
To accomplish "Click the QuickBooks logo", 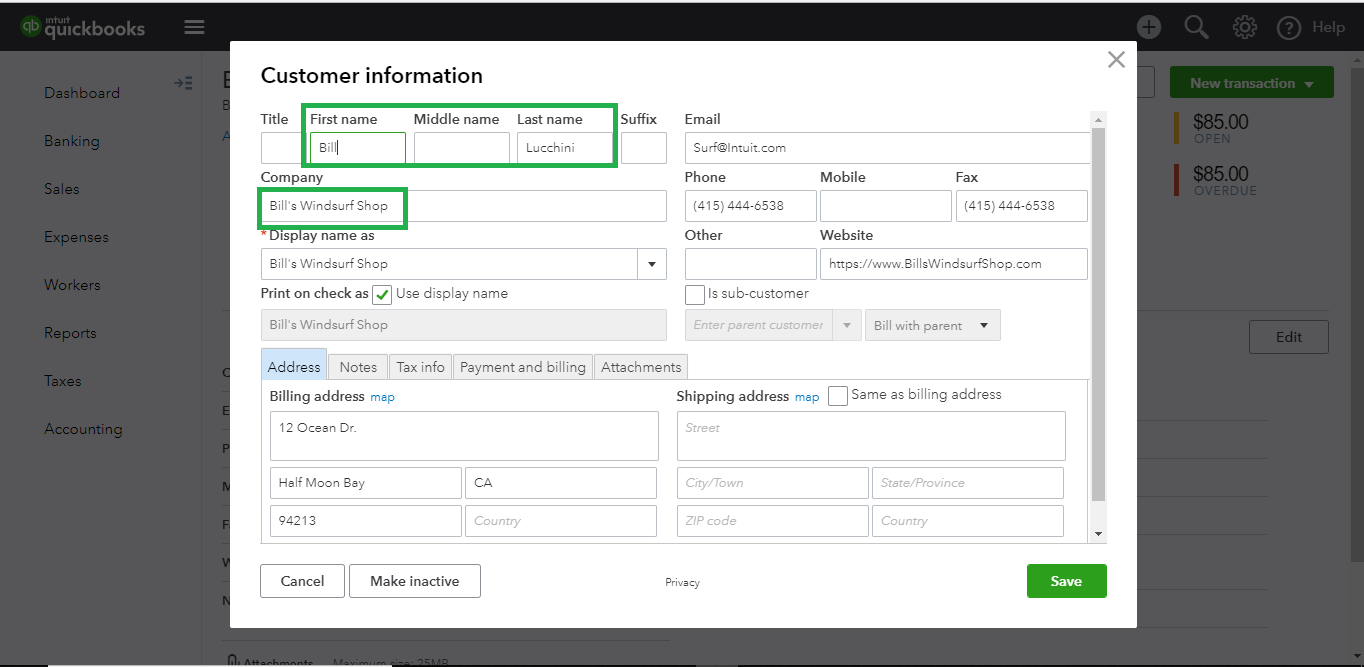I will [83, 26].
